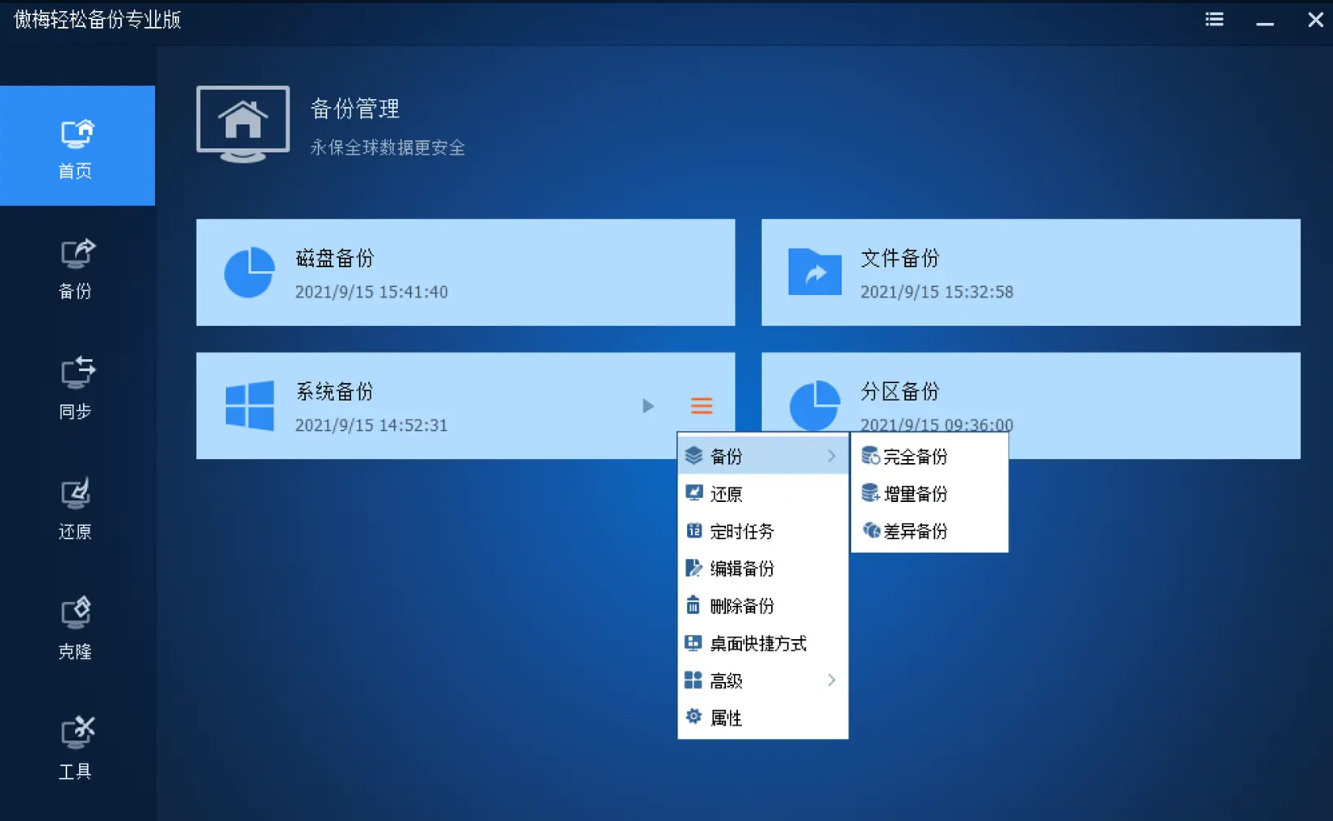The image size is (1333, 821).
Task: Open the top-right list menu icon
Action: (x=1214, y=19)
